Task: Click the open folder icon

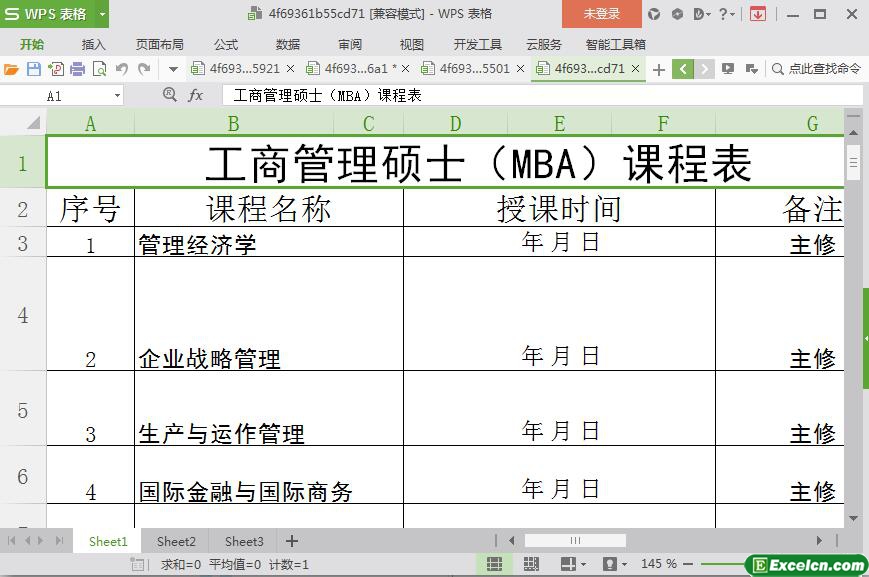Action: click(11, 69)
